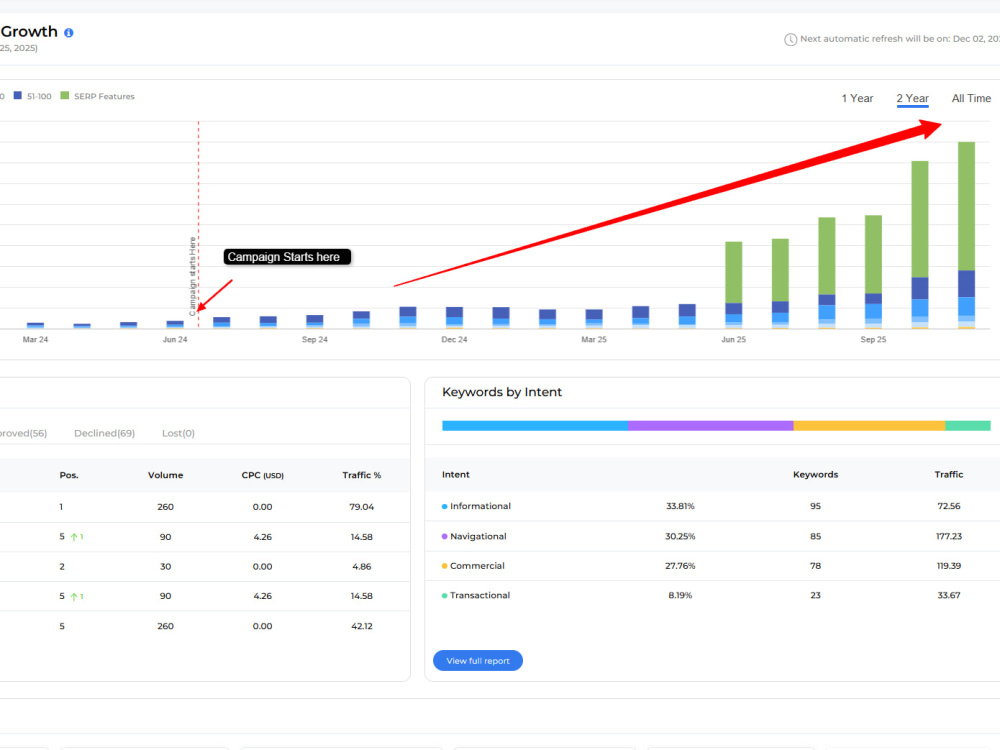Click the 79.04 traffic percent cell

(x=362, y=507)
